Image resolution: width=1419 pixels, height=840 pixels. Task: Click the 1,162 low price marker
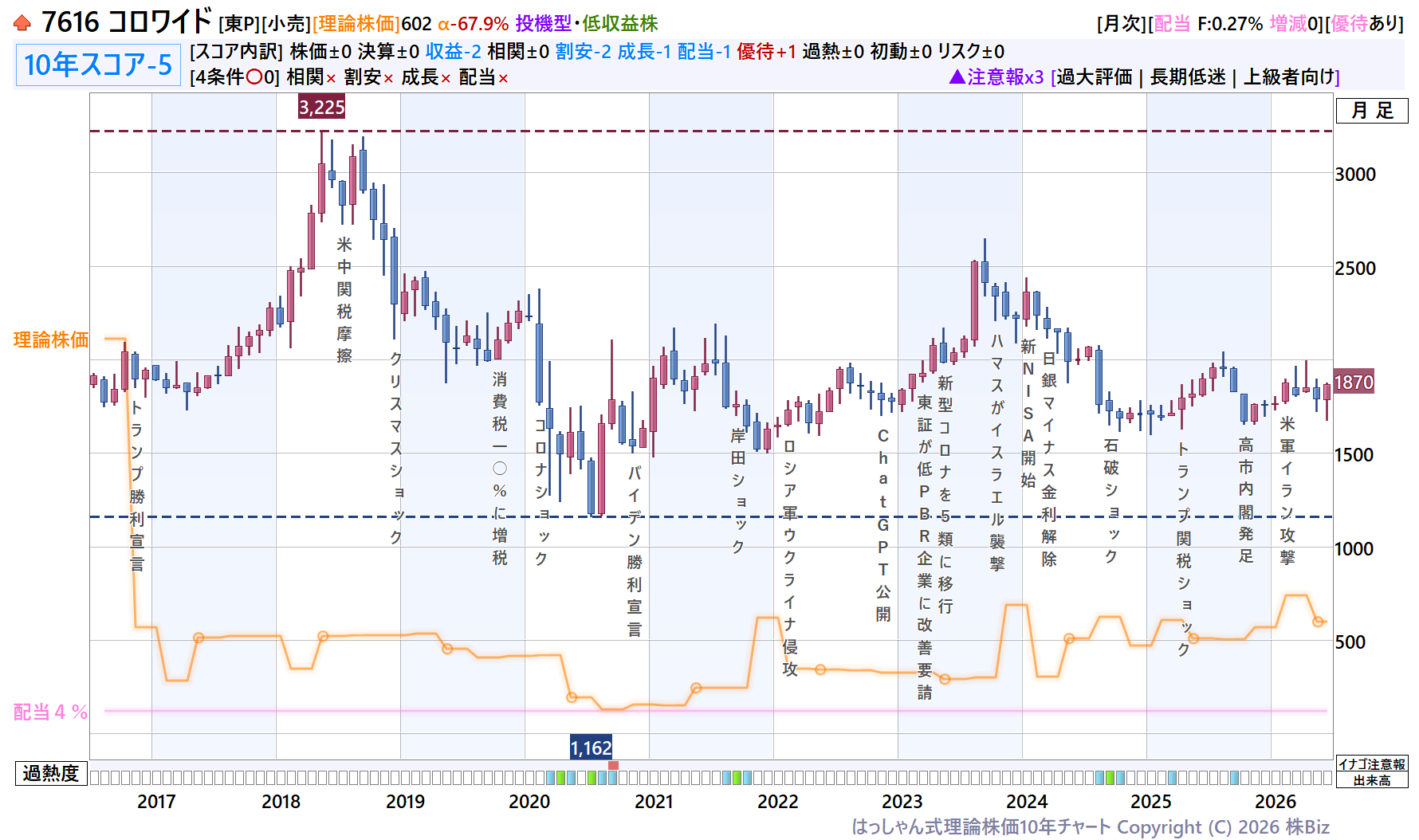click(591, 748)
